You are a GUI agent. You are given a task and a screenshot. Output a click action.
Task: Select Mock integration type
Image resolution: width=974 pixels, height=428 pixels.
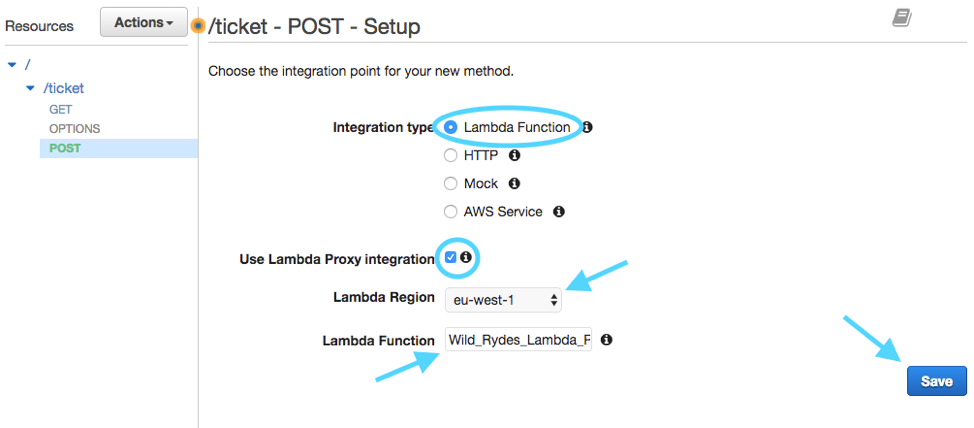pyautogui.click(x=450, y=184)
